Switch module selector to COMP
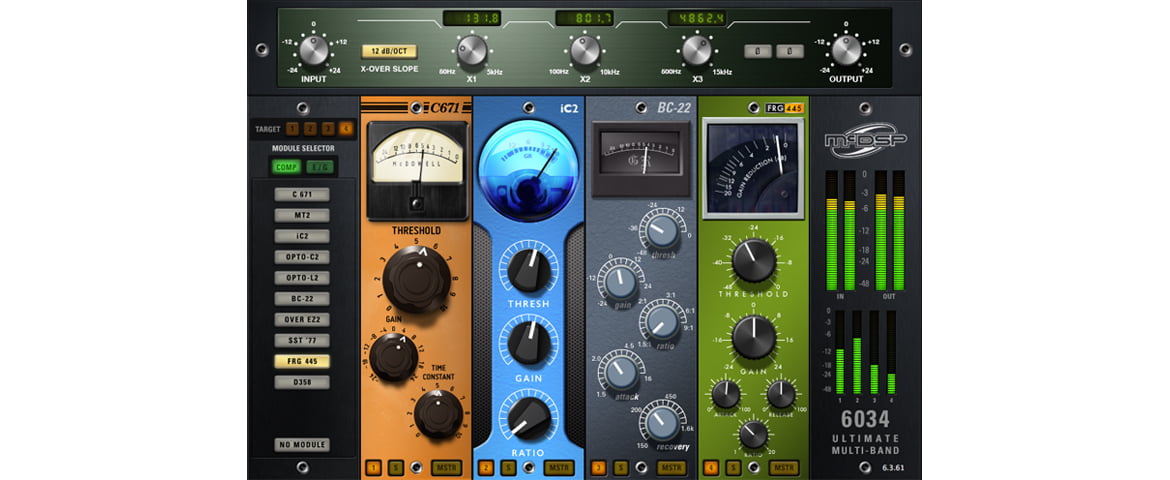1170x480 pixels. pos(287,167)
